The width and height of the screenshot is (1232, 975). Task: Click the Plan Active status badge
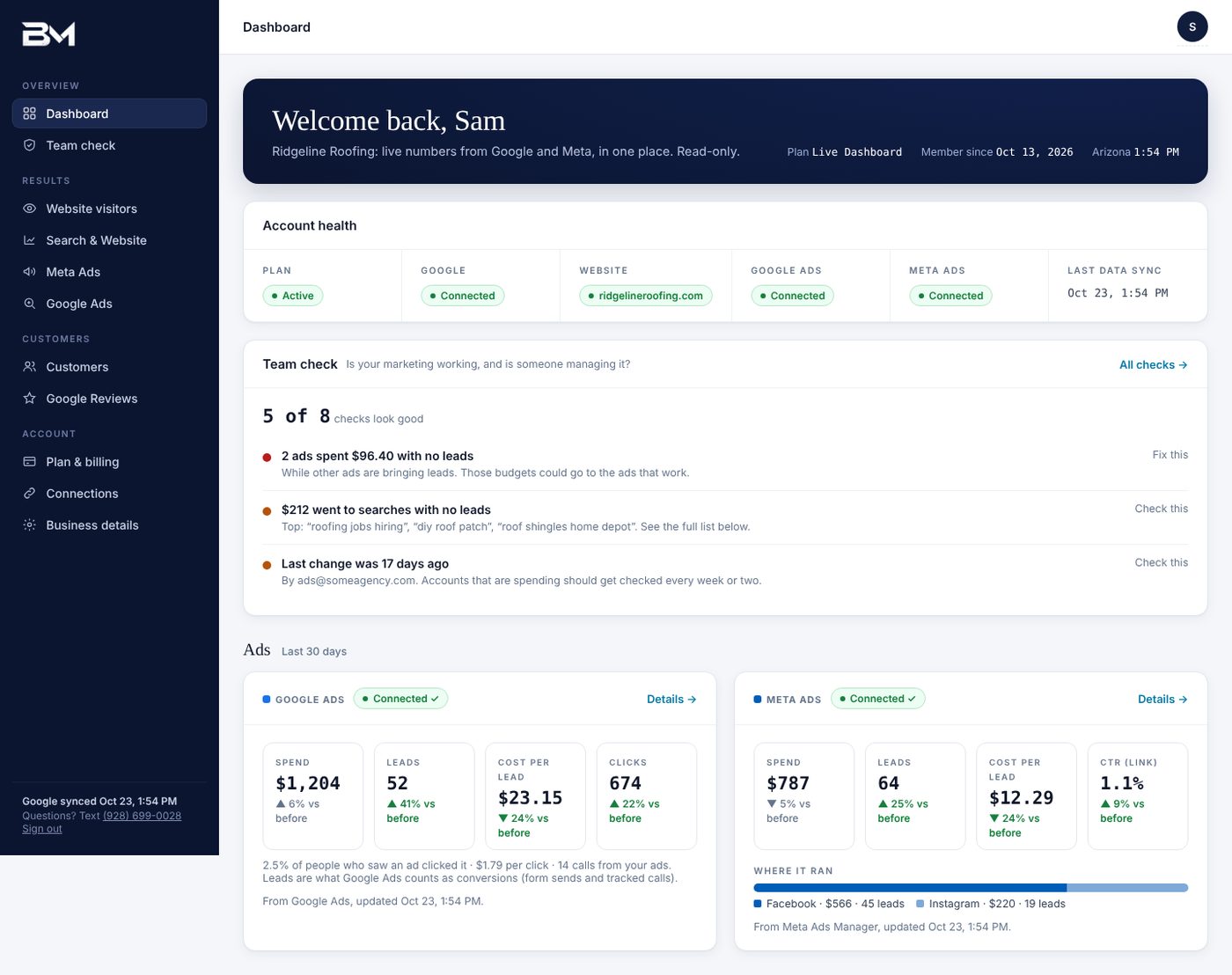pos(293,296)
